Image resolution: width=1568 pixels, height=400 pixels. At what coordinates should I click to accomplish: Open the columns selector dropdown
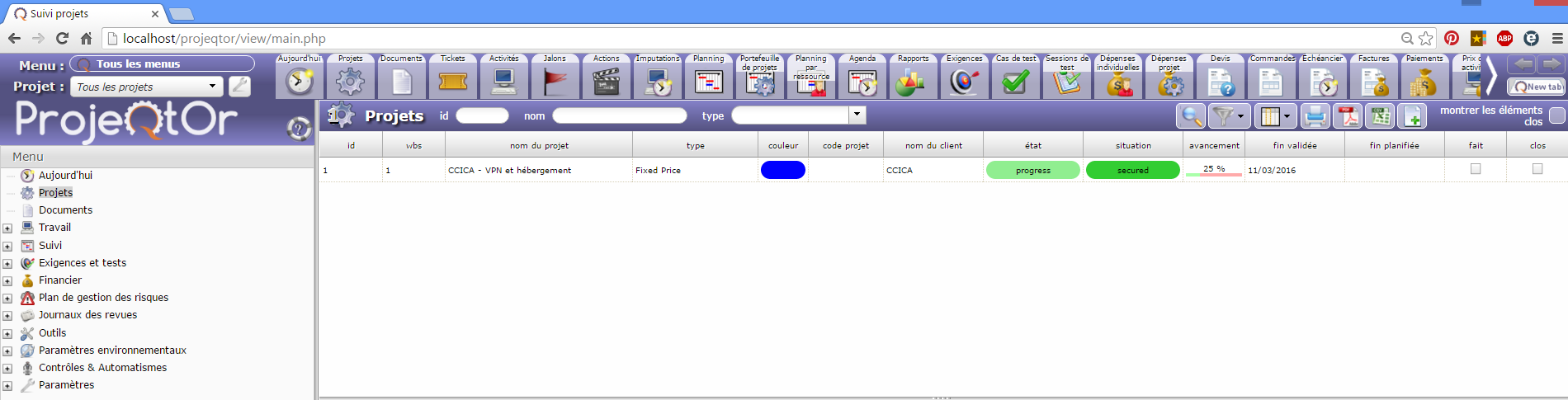1274,116
